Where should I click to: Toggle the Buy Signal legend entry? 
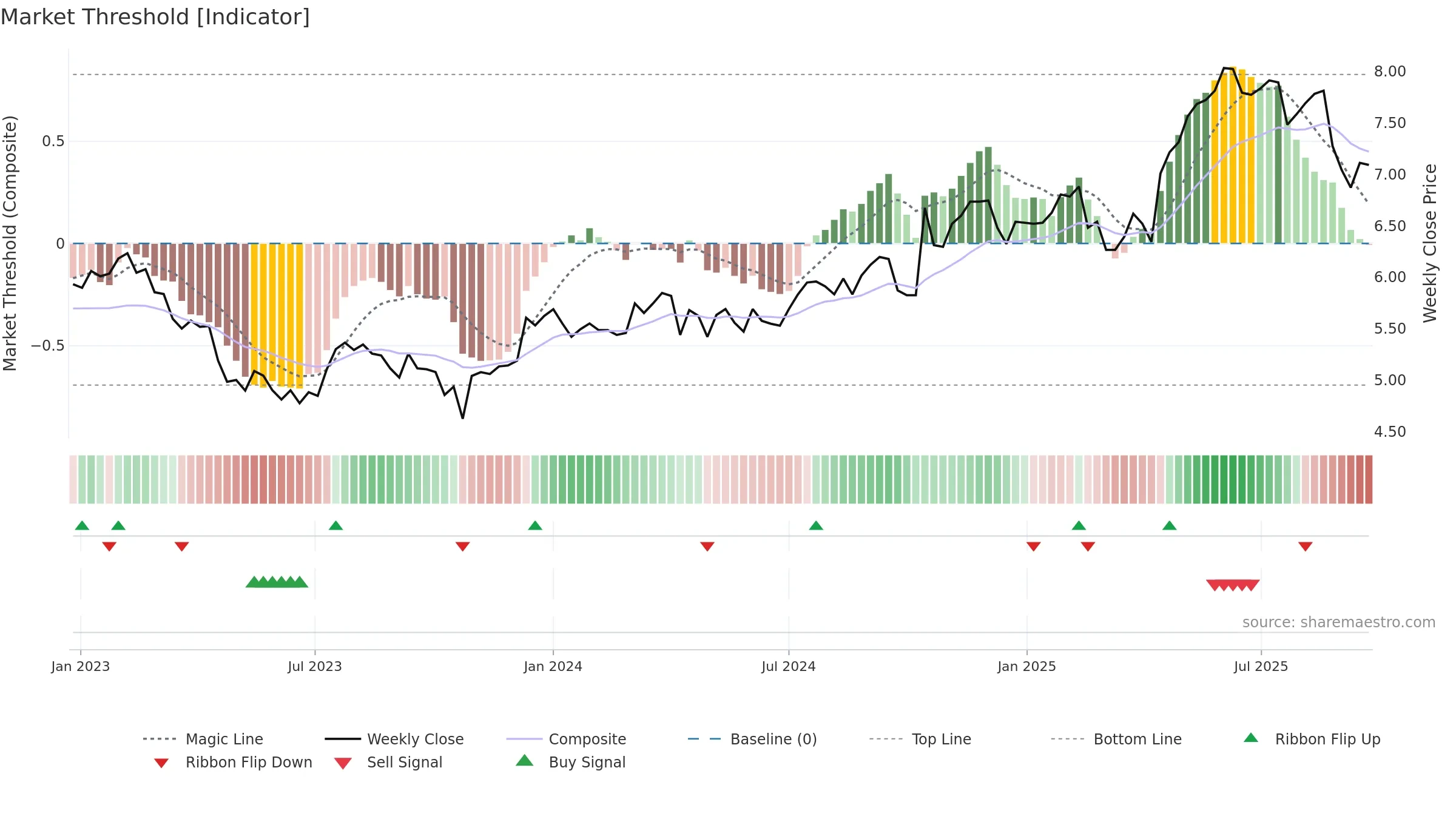pyautogui.click(x=570, y=762)
